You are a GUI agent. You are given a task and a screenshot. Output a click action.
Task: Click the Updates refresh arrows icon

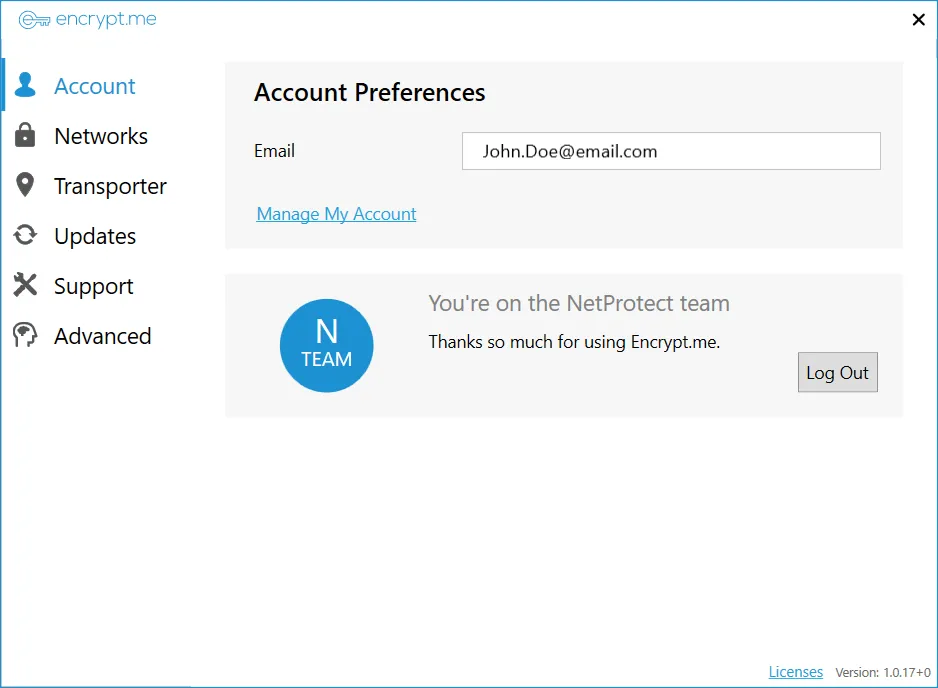pos(25,235)
